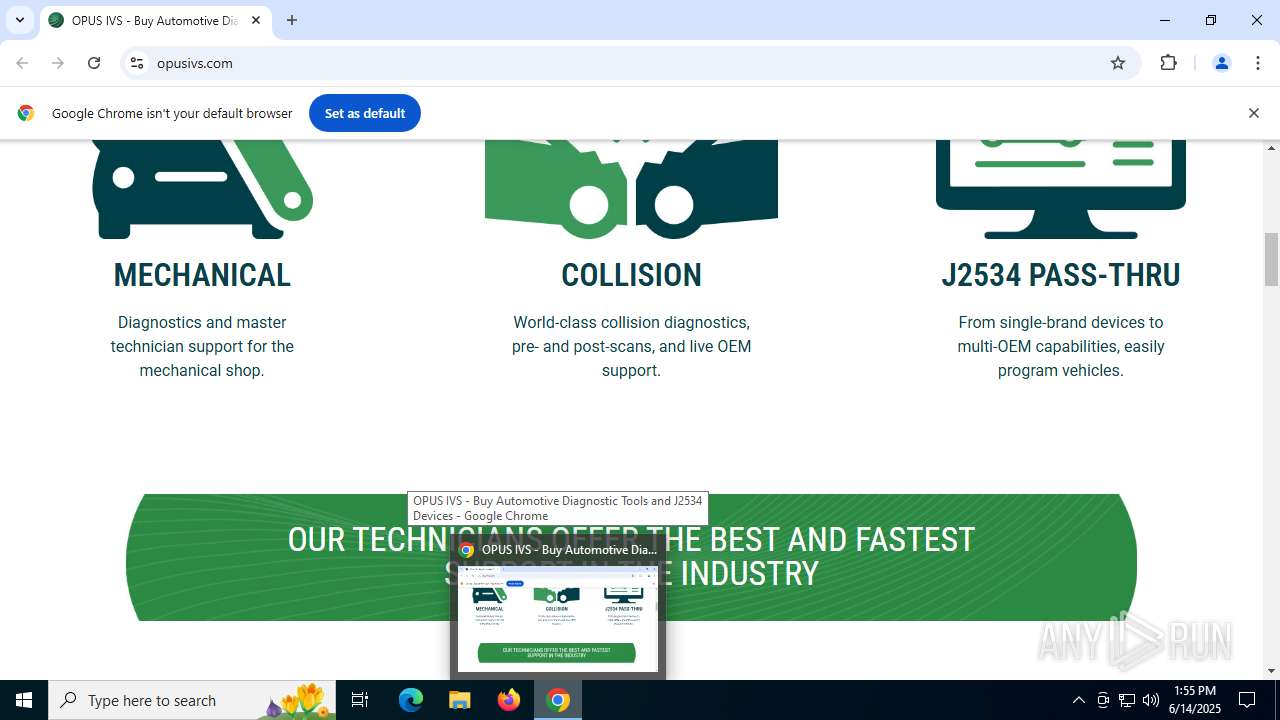1280x720 pixels.
Task: Click the page vertical scrollbar thumb
Action: [1271, 259]
